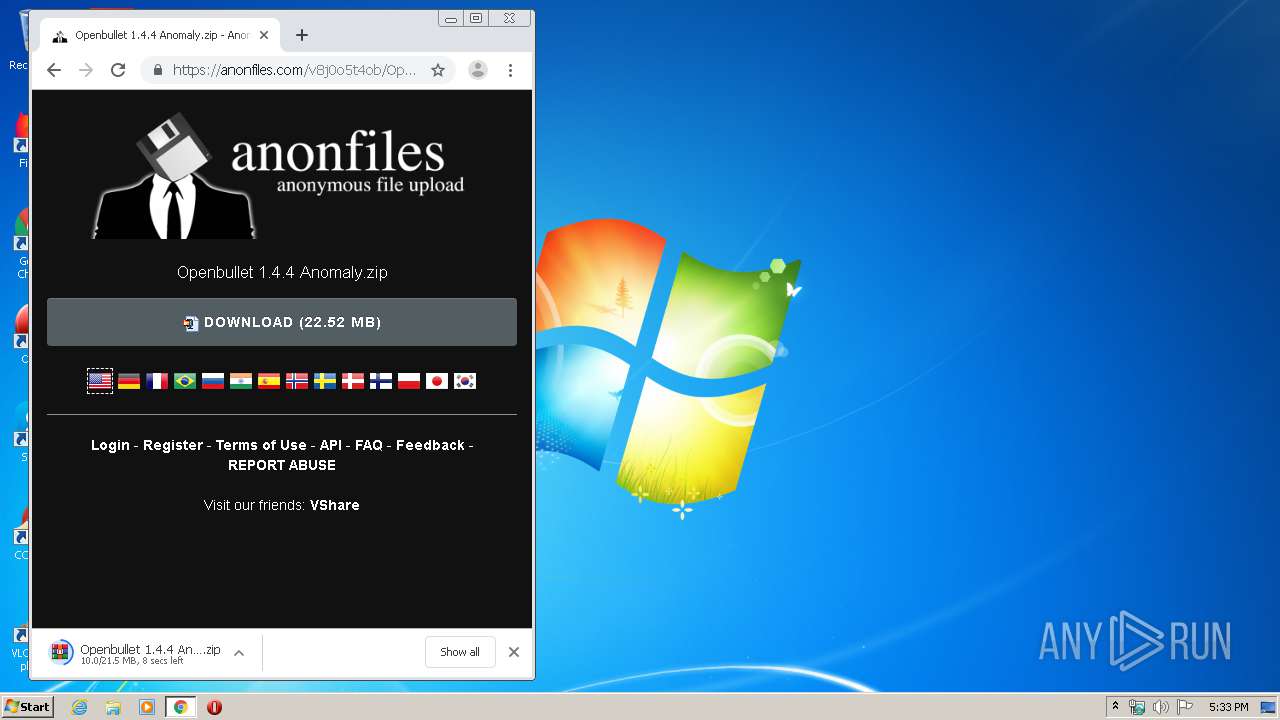View site info via the padlock icon
This screenshot has width=1280, height=720.
(x=158, y=70)
